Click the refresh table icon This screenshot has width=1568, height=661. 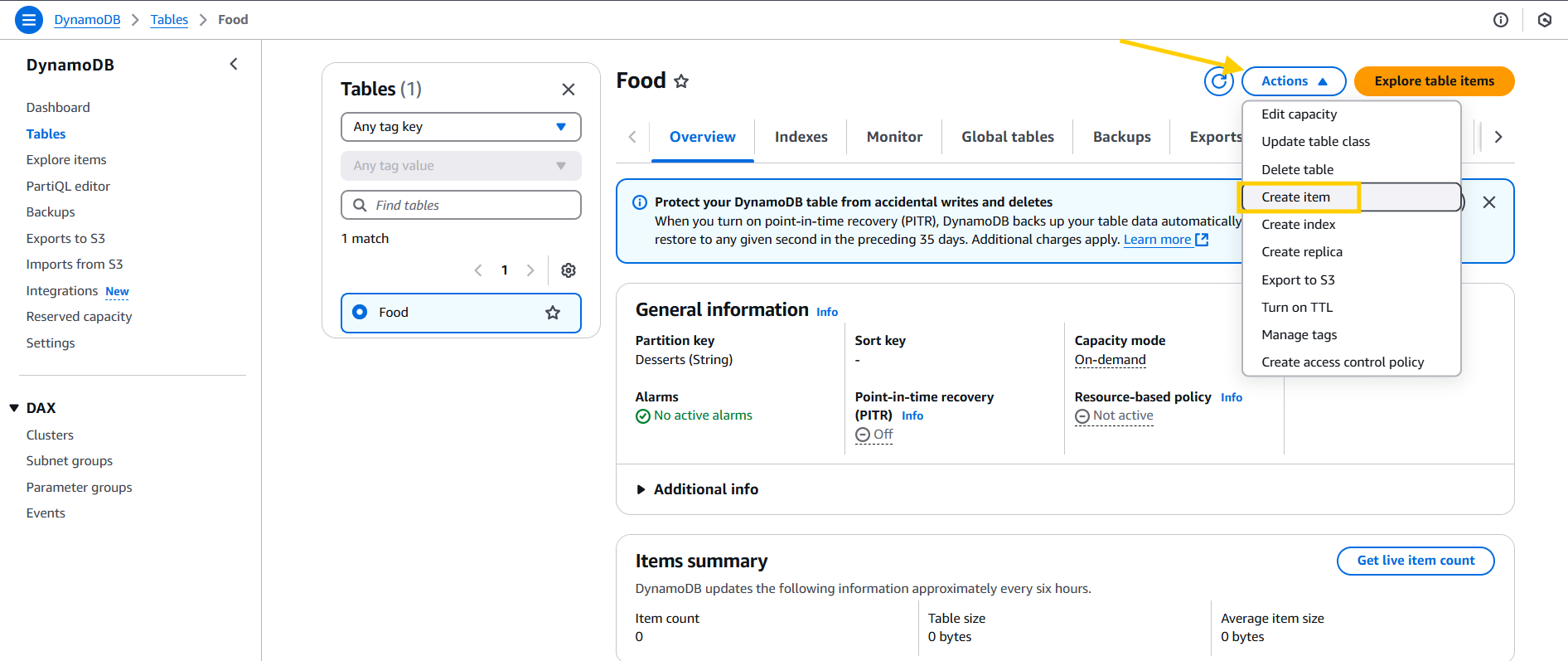(x=1218, y=81)
